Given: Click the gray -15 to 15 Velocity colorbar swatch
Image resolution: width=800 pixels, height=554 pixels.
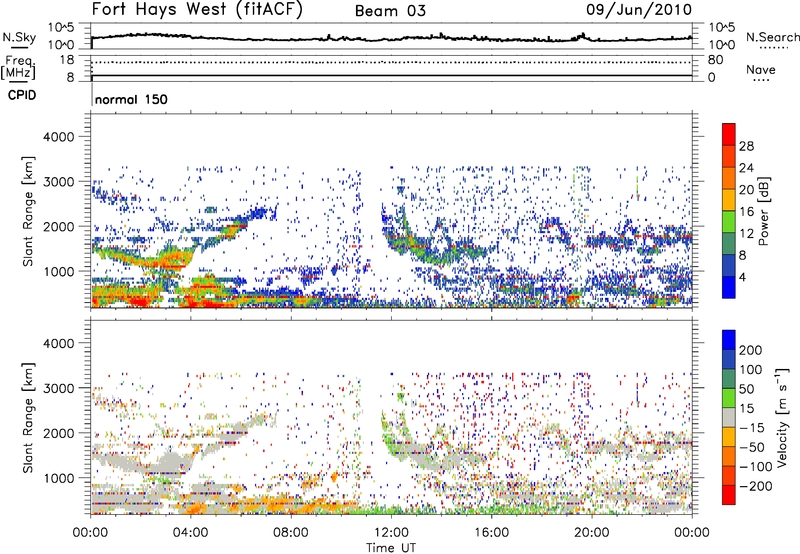Looking at the screenshot, I should [729, 417].
